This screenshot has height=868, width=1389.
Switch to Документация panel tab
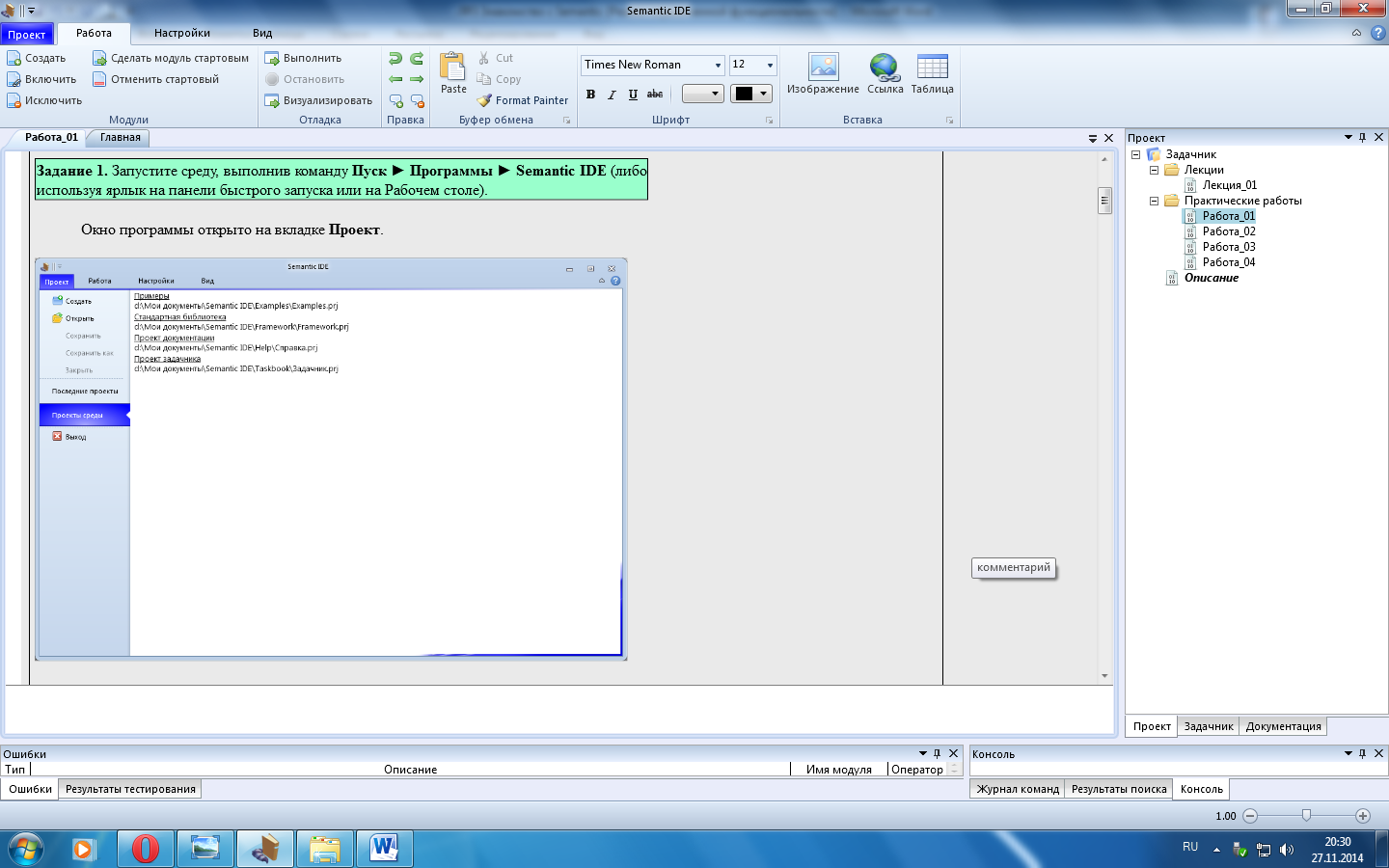1283,726
